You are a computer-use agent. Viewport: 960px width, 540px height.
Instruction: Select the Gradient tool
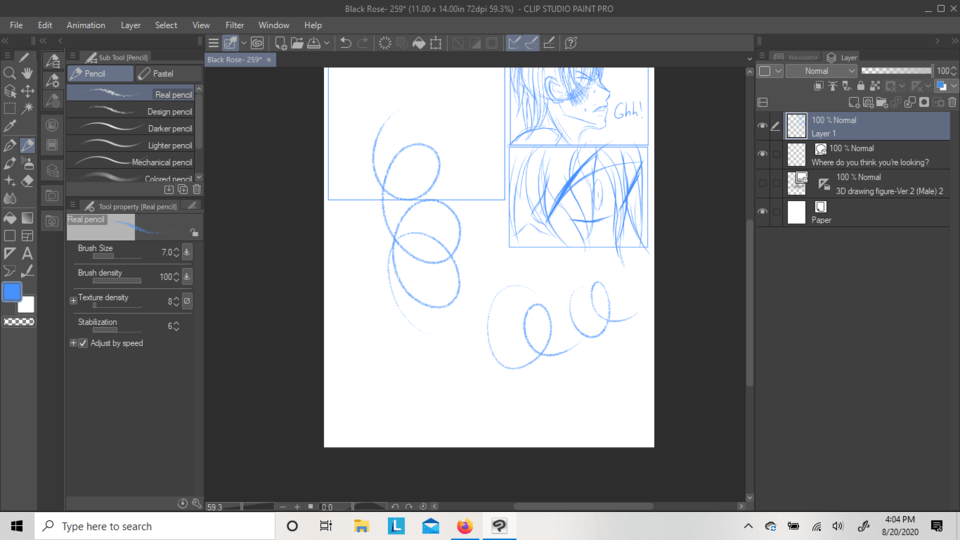[28, 218]
